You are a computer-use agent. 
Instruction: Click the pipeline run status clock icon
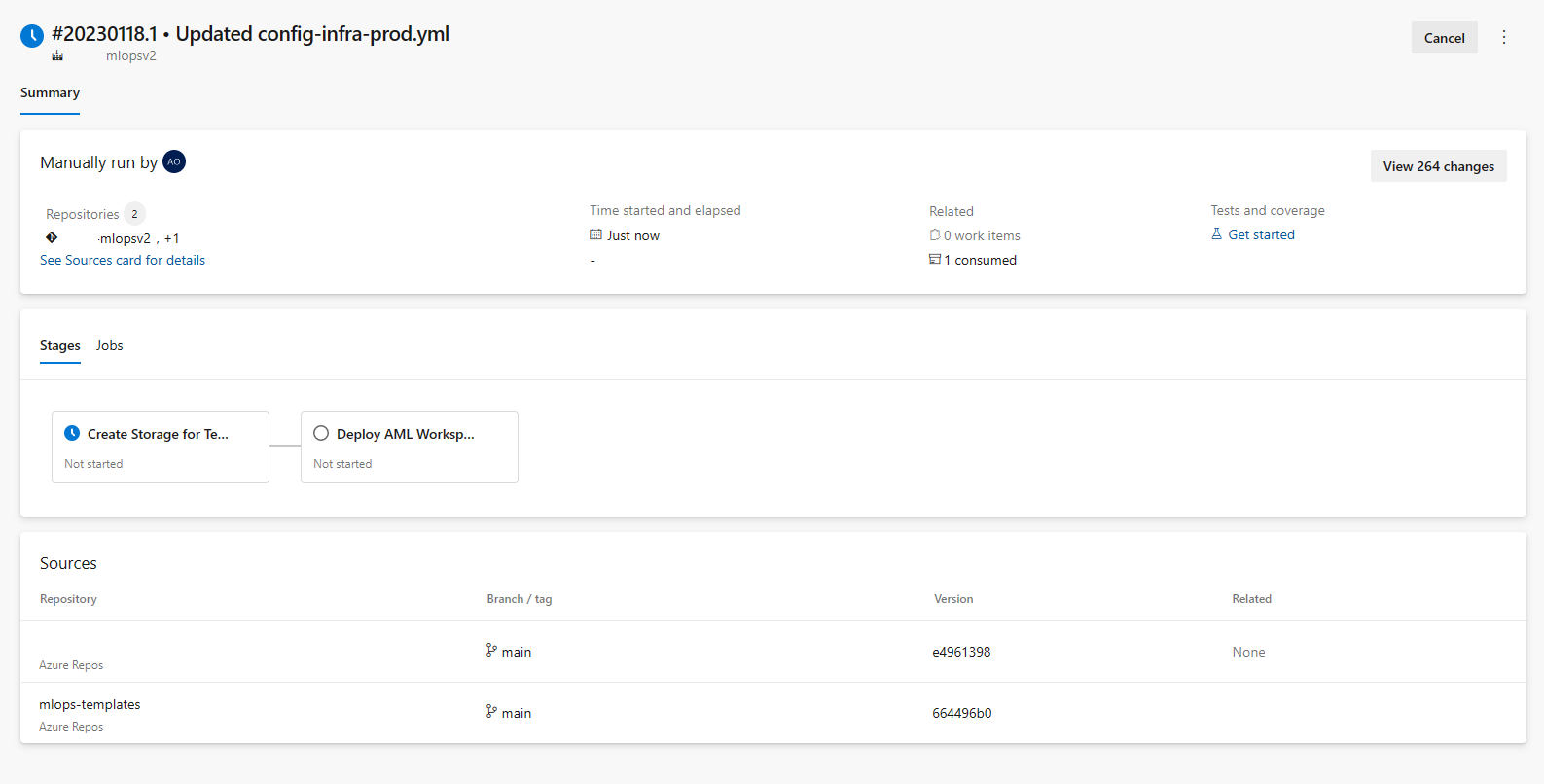32,36
